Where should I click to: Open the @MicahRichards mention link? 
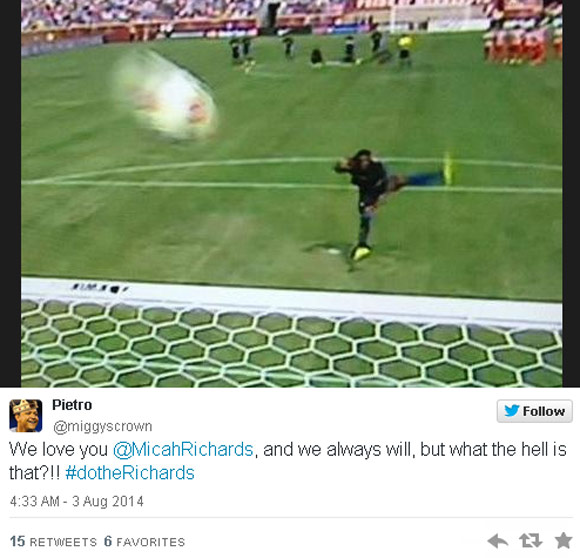coord(183,450)
